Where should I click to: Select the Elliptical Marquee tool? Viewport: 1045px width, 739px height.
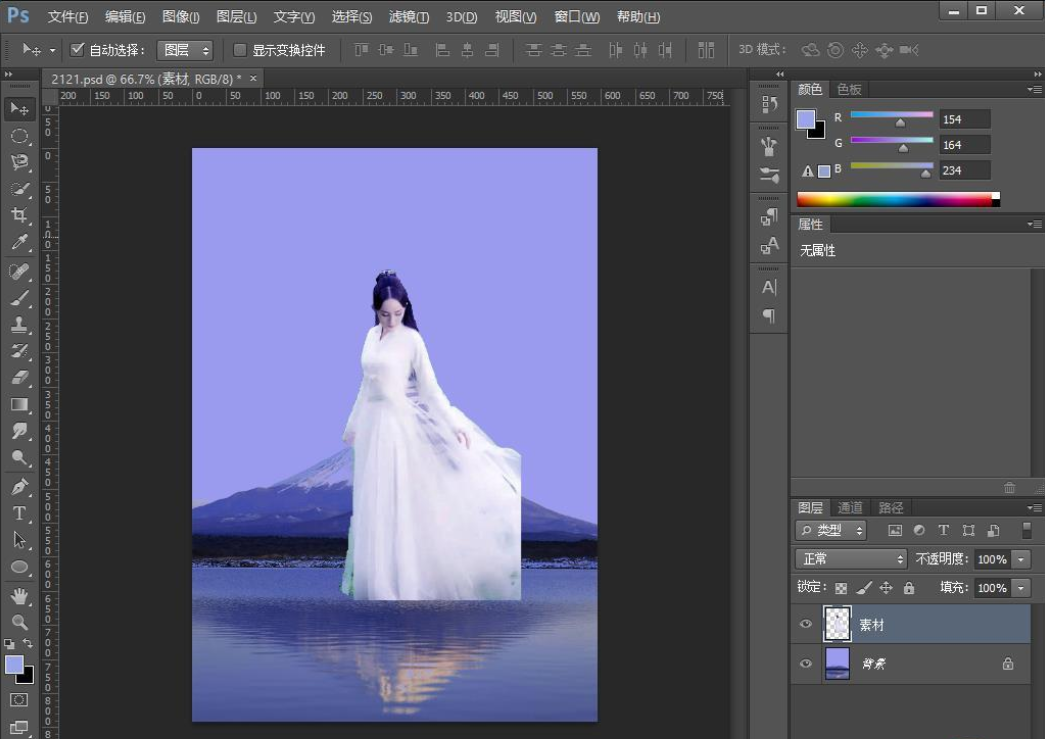[x=19, y=135]
